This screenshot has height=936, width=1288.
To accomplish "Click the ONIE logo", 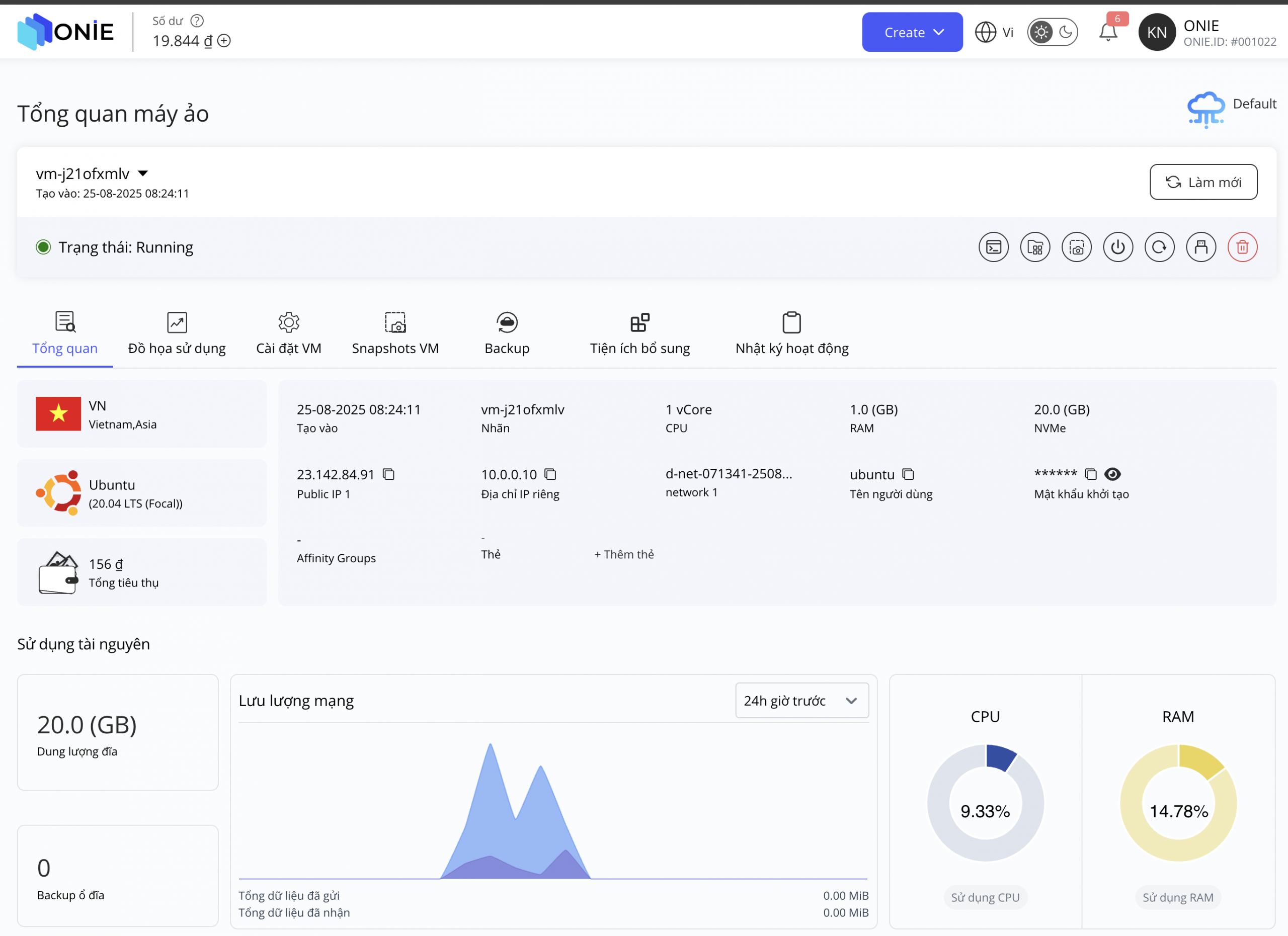I will point(65,32).
